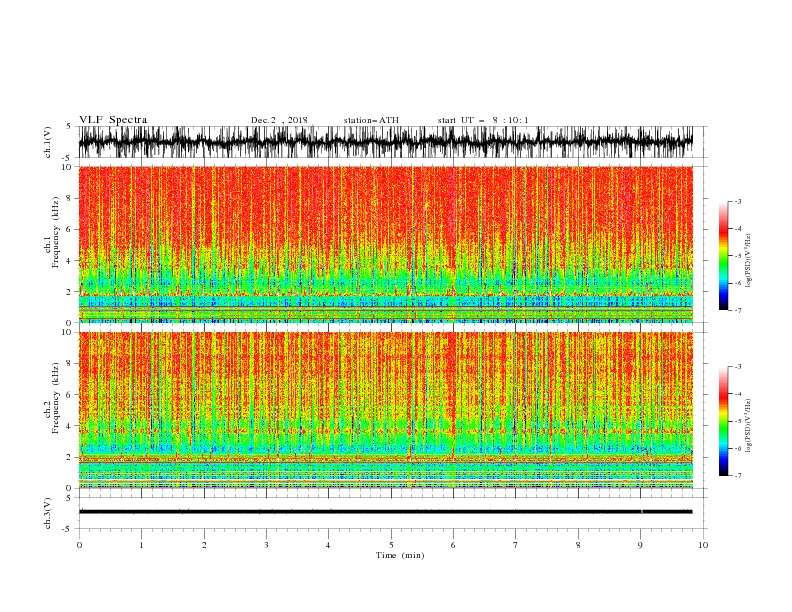Image resolution: width=792 pixels, height=612 pixels.
Task: Click the 'VLF Spectra' title text
Action: click(x=113, y=120)
